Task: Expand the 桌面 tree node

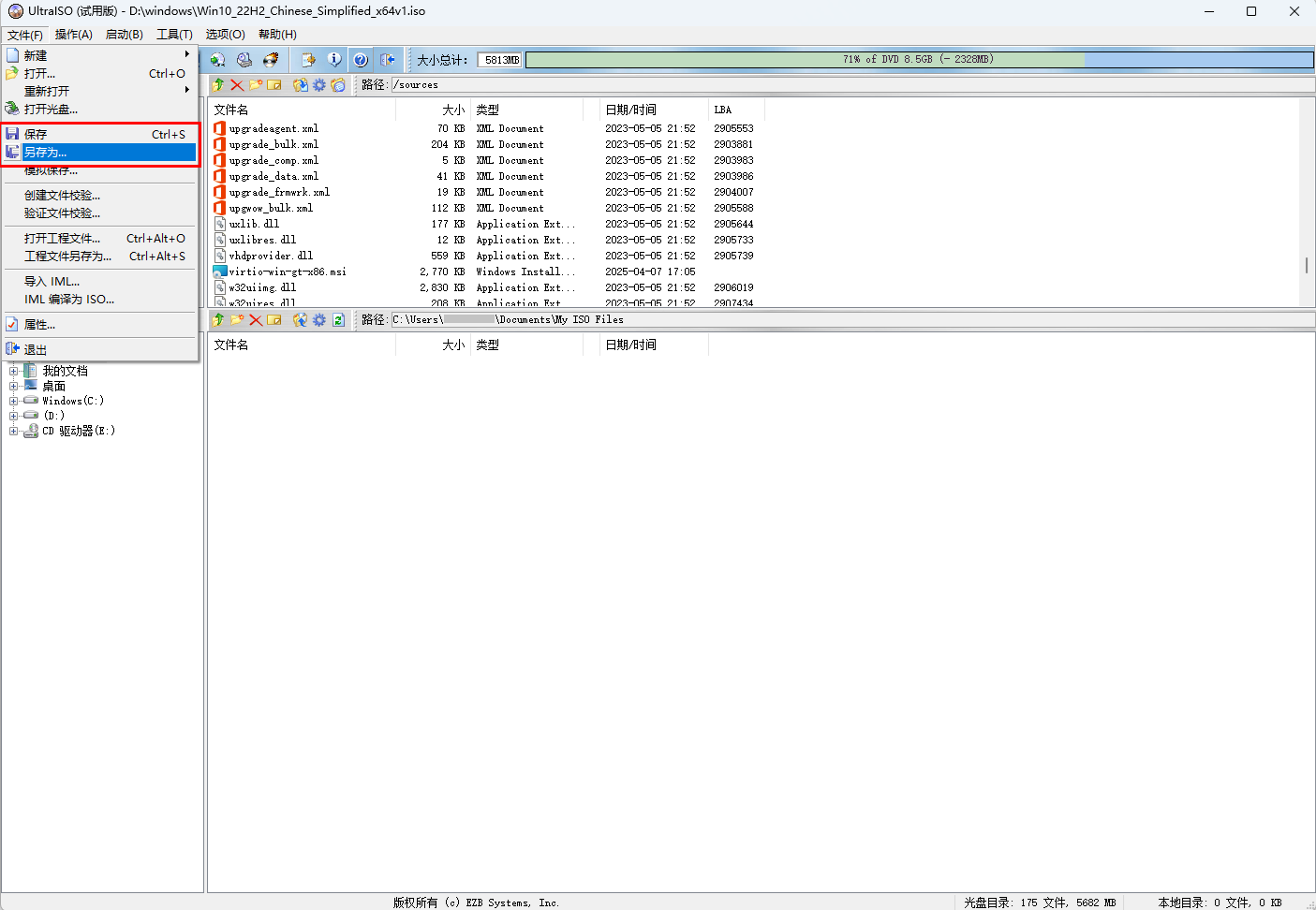Action: [x=14, y=386]
